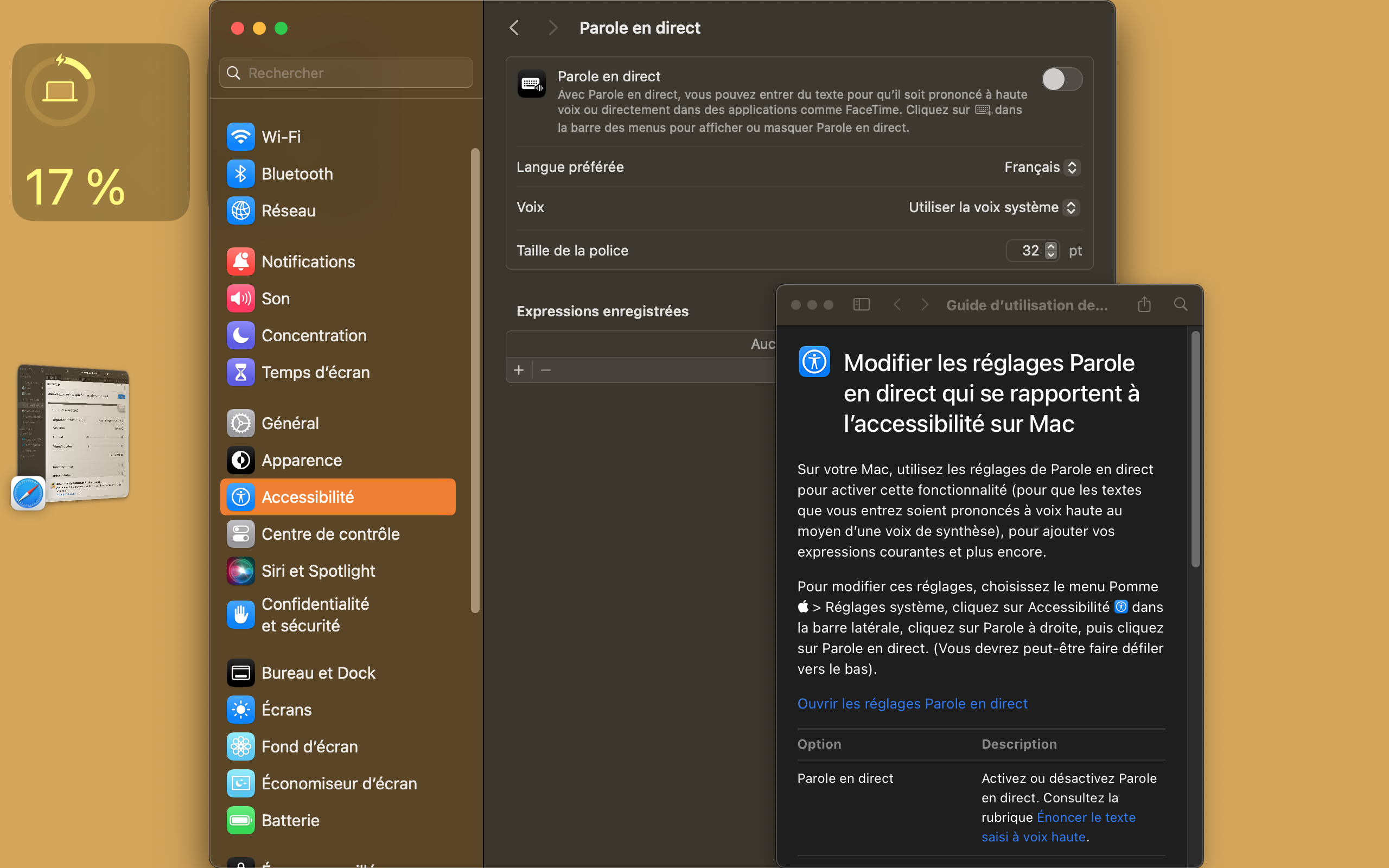Image resolution: width=1389 pixels, height=868 pixels.
Task: Click the Batterie sidebar icon
Action: coord(240,820)
